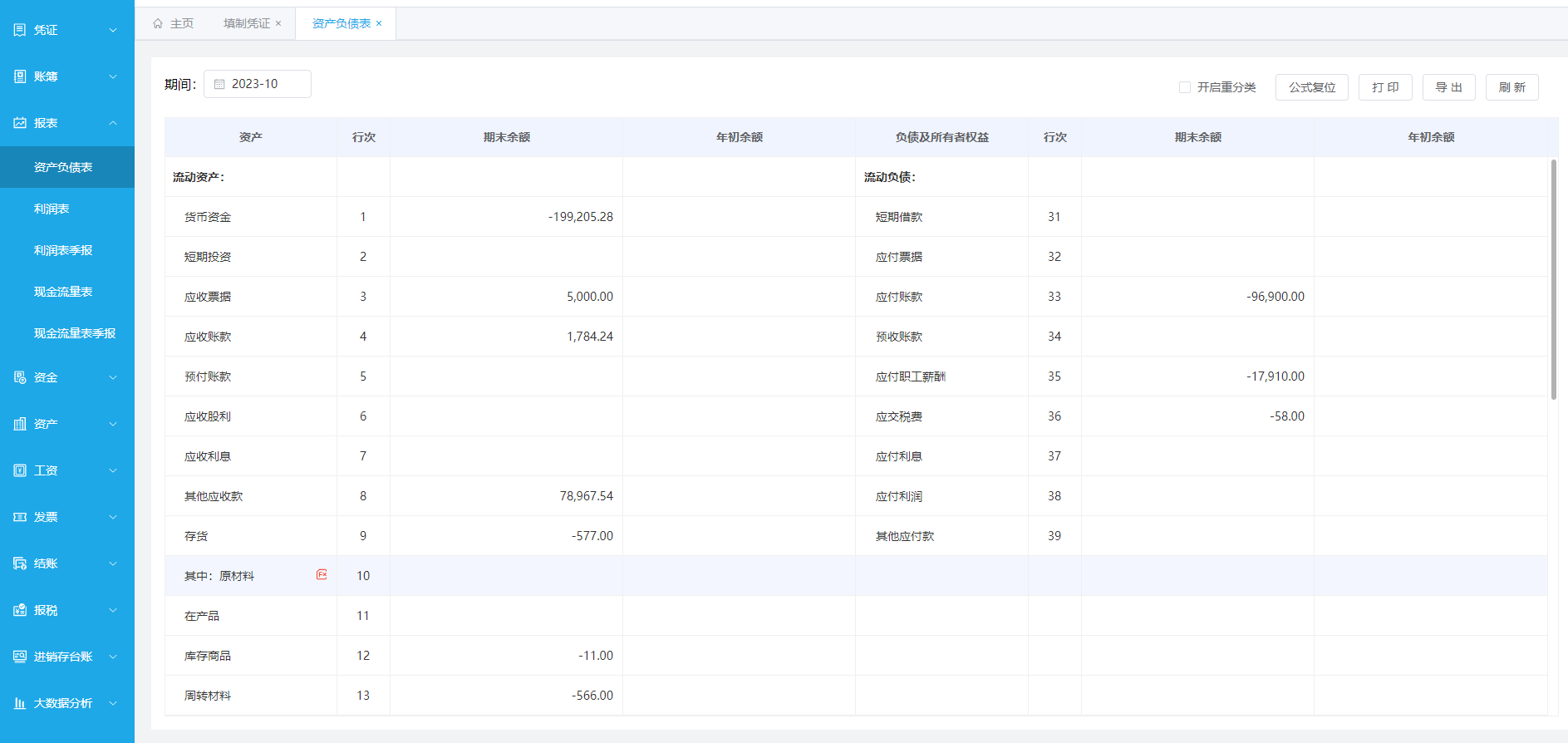This screenshot has width=1568, height=743.
Task: Click the 报表 reports sidebar icon
Action: point(20,123)
